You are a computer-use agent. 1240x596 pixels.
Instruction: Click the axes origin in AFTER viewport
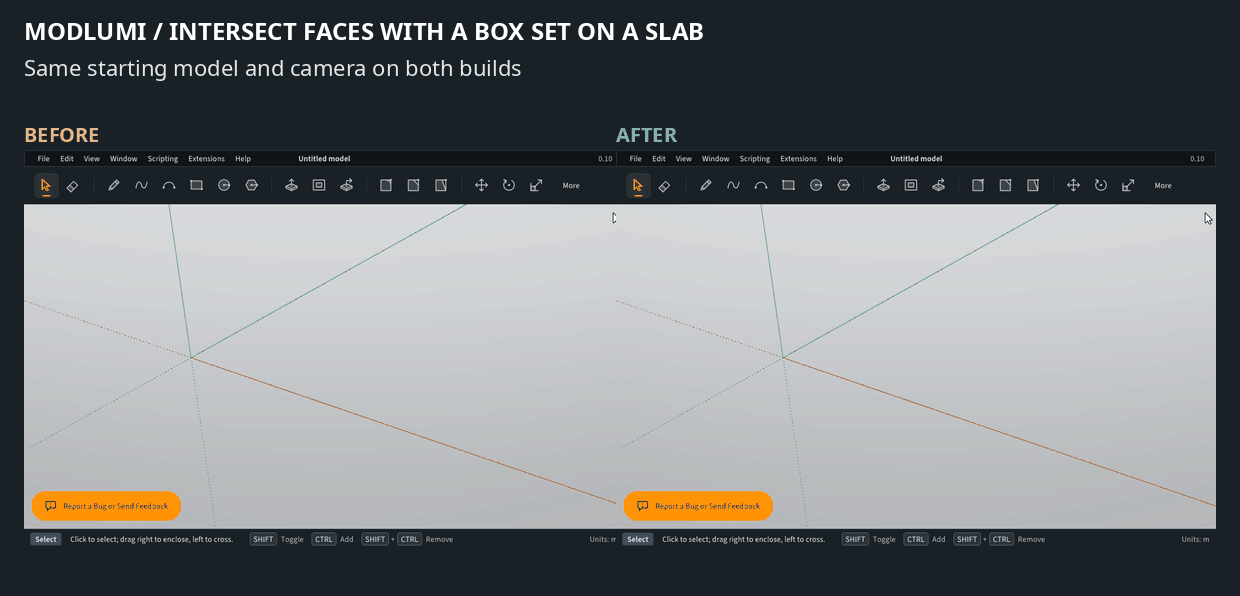coord(783,357)
